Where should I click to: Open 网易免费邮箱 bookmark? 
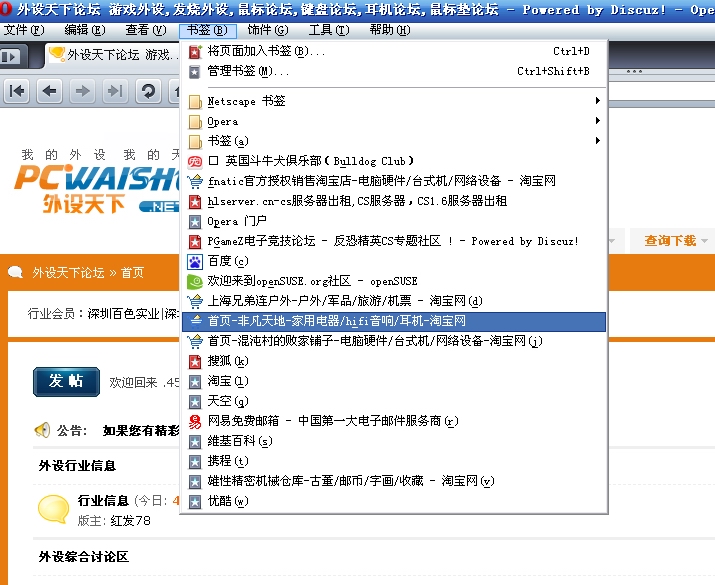pyautogui.click(x=394, y=421)
